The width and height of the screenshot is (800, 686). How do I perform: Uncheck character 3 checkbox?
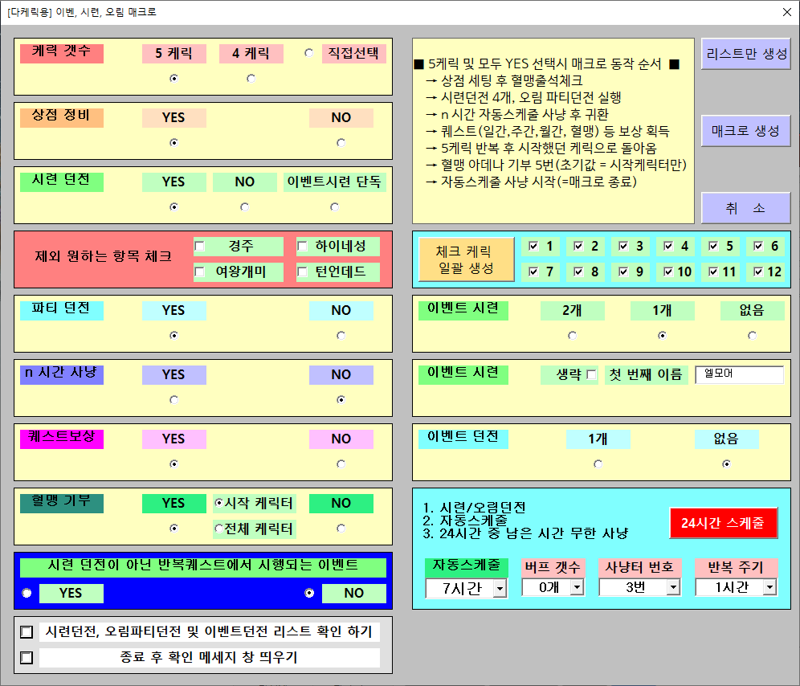(623, 246)
